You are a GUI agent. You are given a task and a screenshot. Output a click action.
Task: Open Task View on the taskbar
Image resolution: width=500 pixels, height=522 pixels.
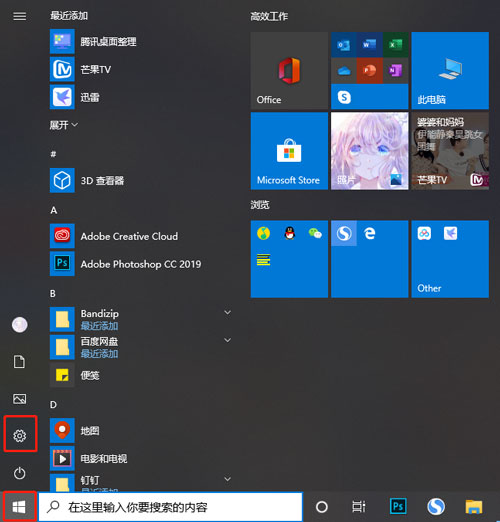point(359,507)
